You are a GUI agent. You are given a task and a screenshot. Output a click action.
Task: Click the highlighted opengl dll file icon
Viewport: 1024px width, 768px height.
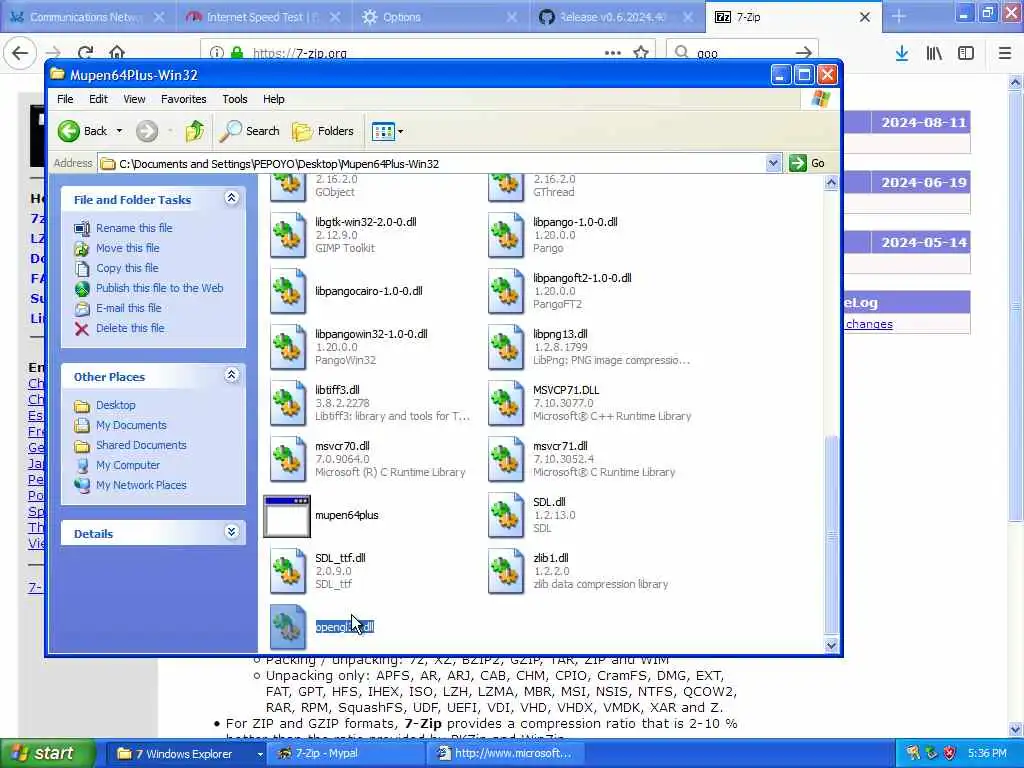[x=287, y=628]
